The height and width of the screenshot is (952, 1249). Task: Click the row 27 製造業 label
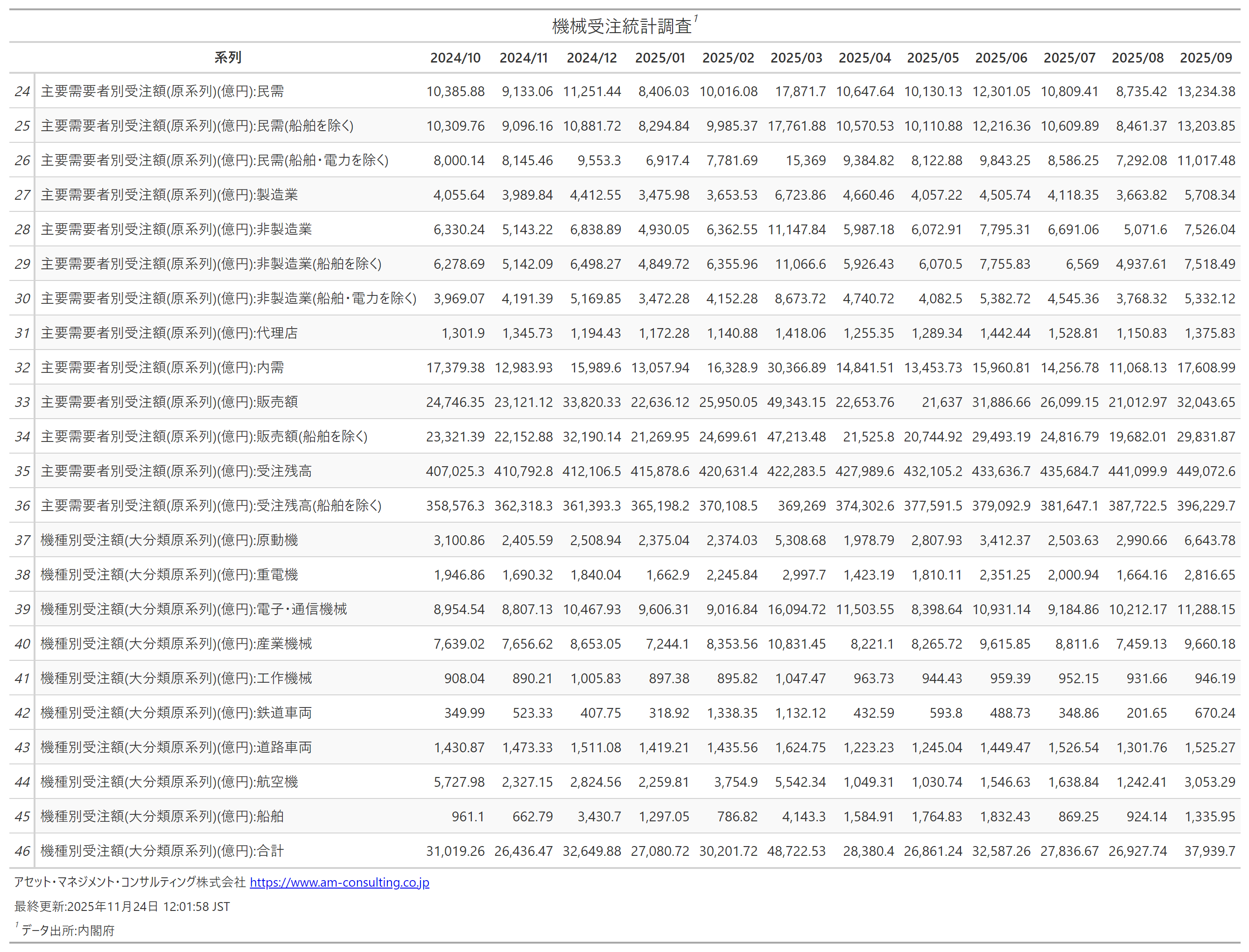pyautogui.click(x=169, y=195)
